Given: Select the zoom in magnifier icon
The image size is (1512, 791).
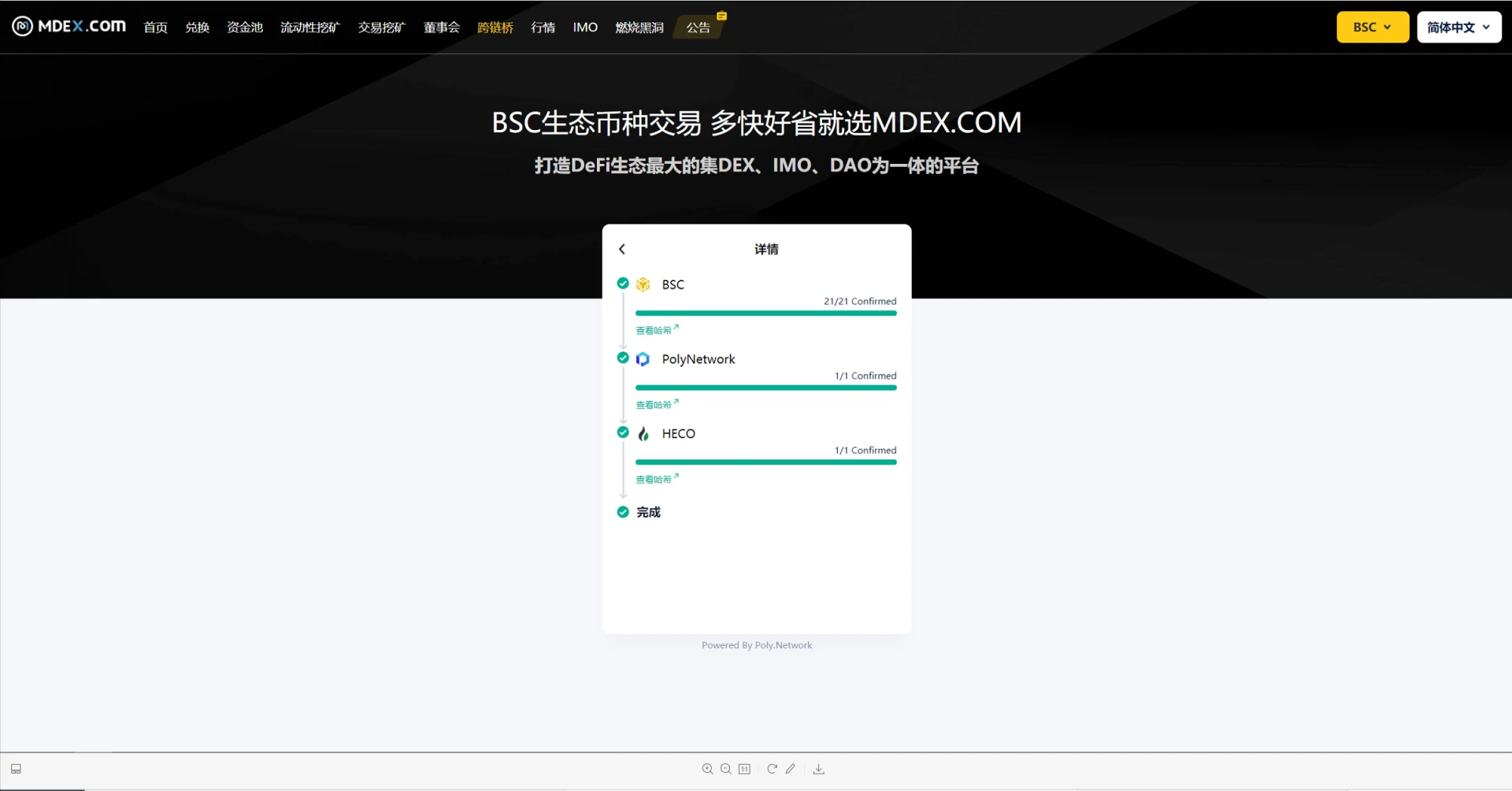Looking at the screenshot, I should (x=707, y=769).
